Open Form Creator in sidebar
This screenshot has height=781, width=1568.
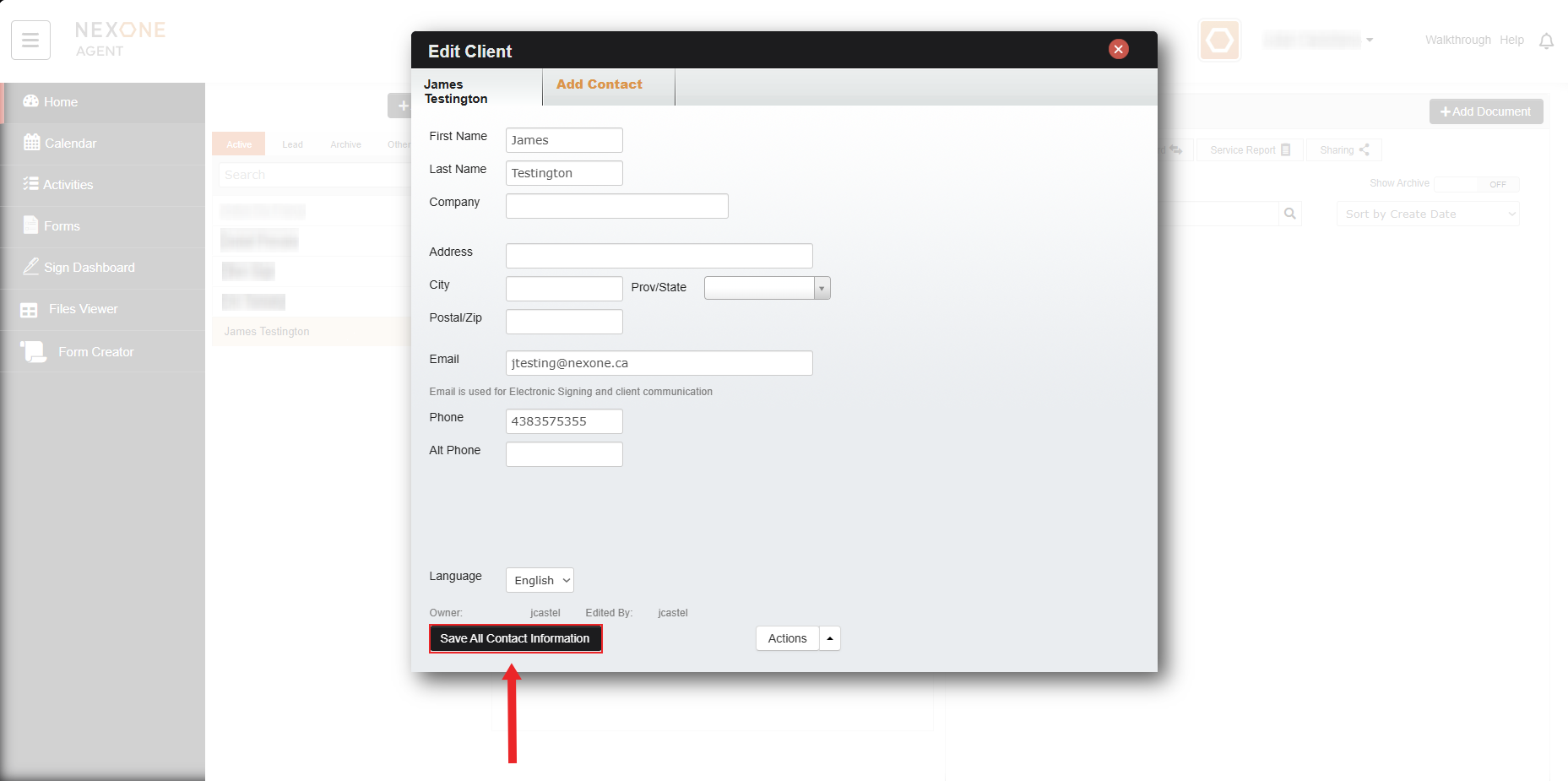(x=95, y=352)
